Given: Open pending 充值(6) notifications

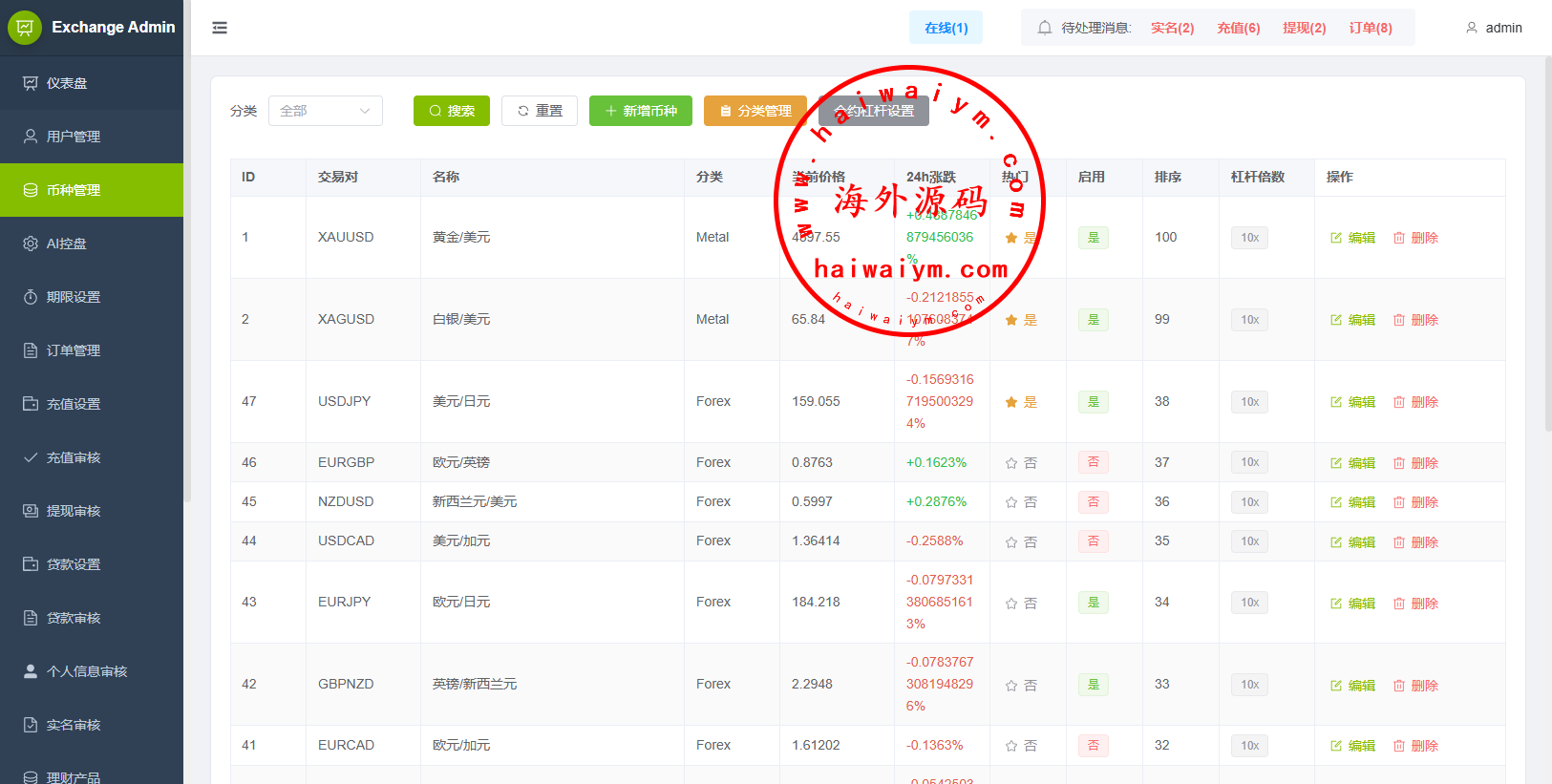Looking at the screenshot, I should (1238, 28).
